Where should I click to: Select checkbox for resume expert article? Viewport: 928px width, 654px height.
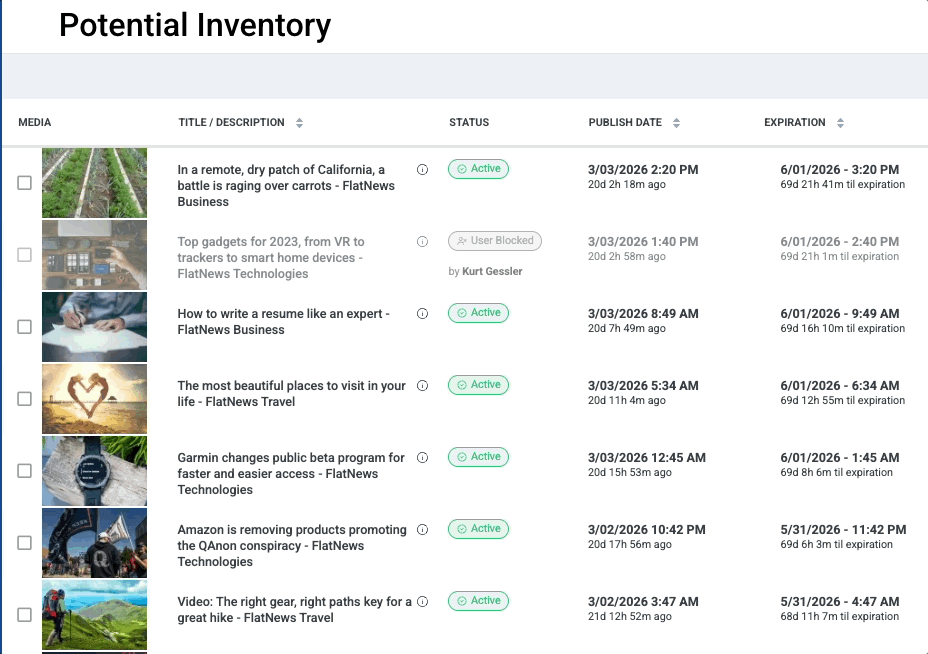25,327
